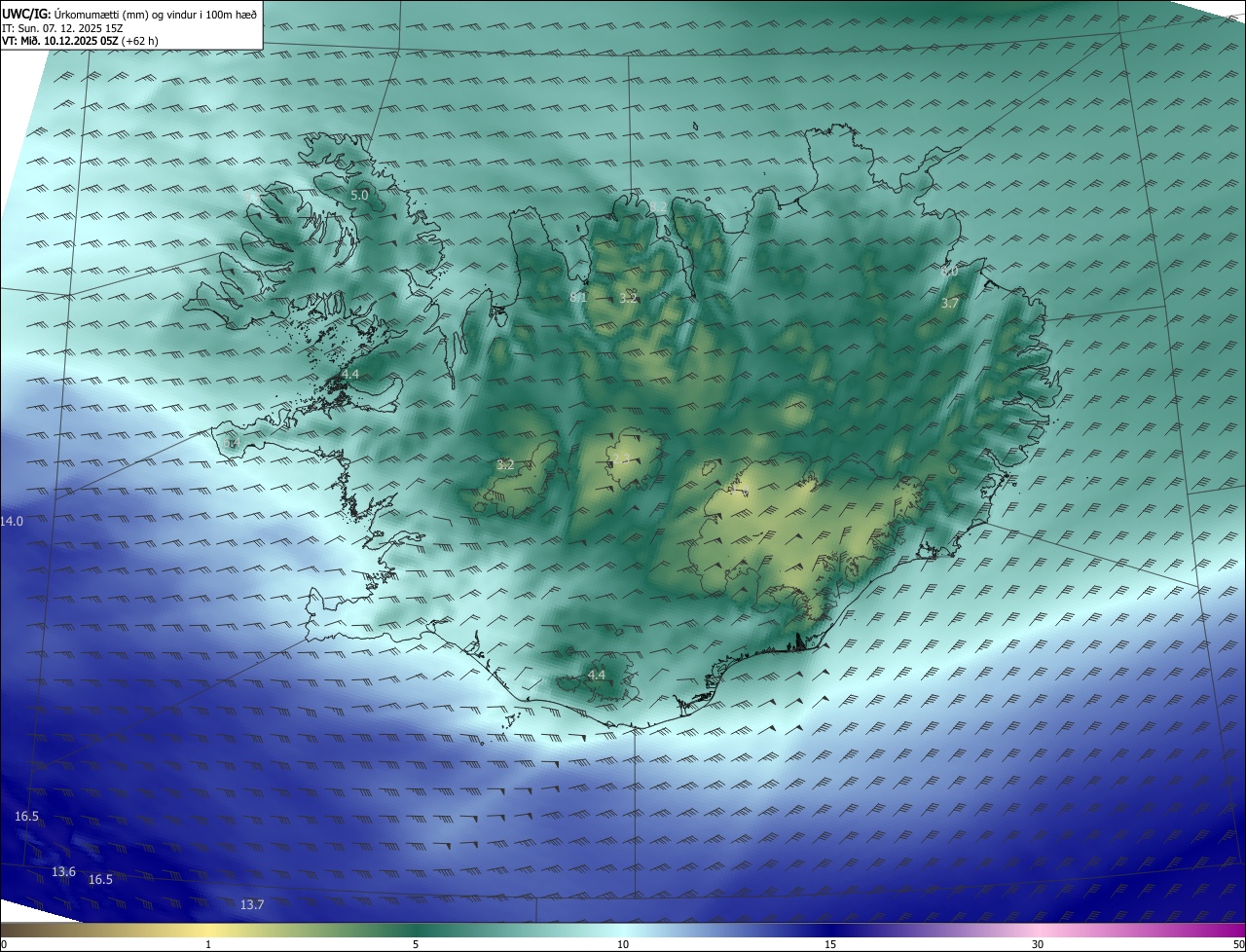The height and width of the screenshot is (952, 1246).
Task: Click the 5.0 value over the Westfjords
Action: click(359, 195)
